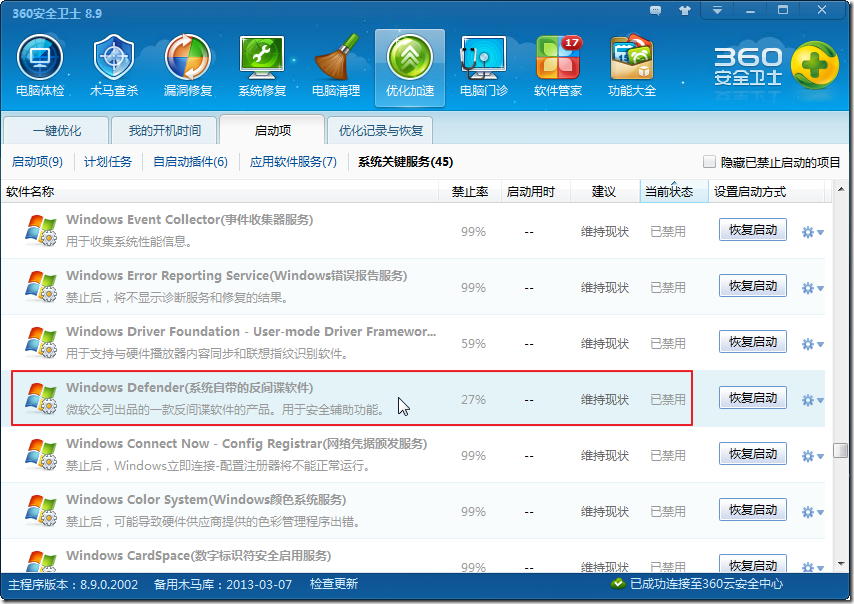Open the skin shirt icon in title bar
This screenshot has height=604, width=854.
pos(685,10)
